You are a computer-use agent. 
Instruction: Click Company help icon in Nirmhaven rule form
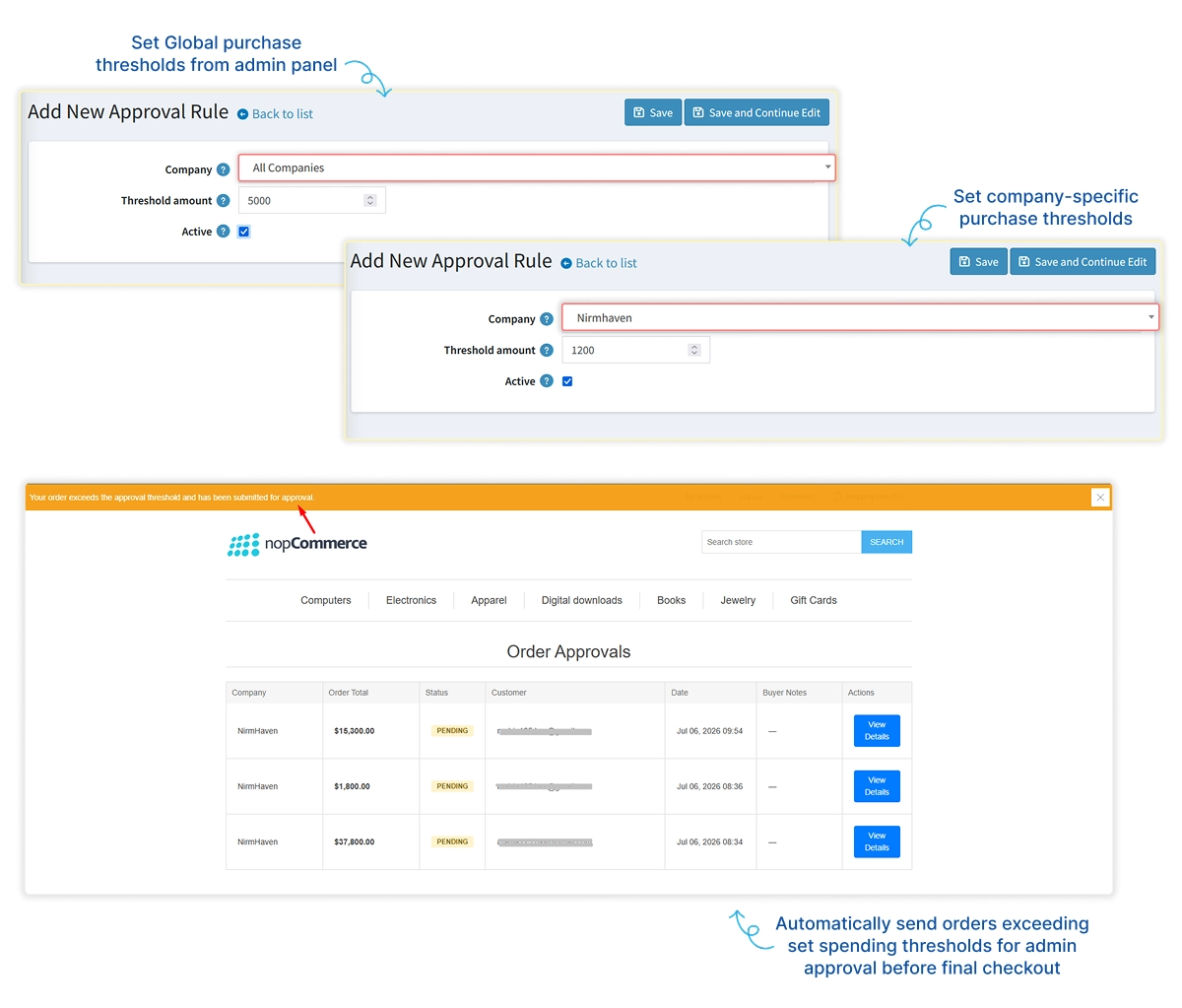(x=547, y=319)
